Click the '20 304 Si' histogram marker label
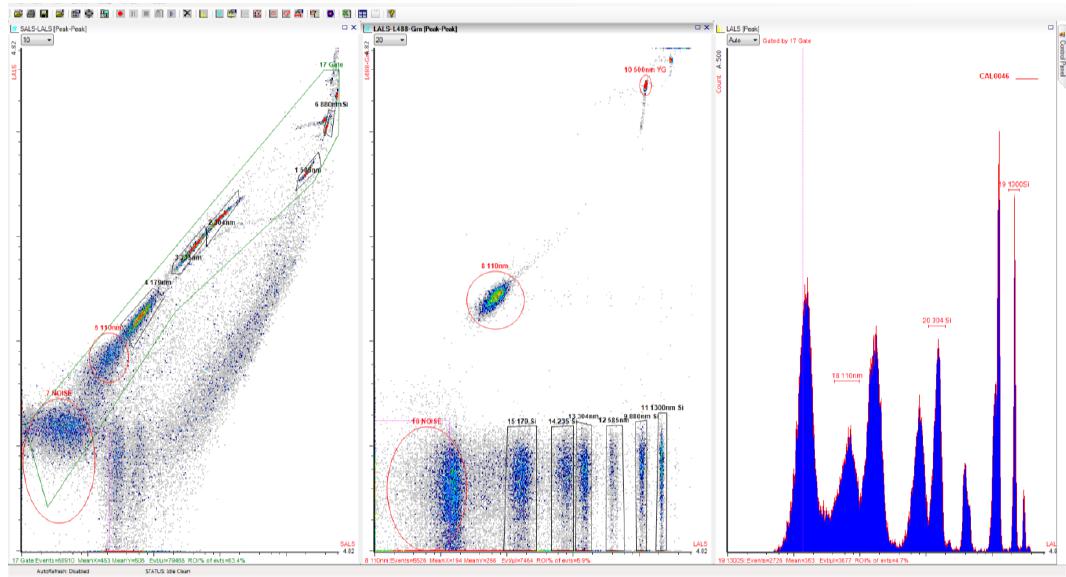Image resolution: width=1066 pixels, height=577 pixels. (937, 321)
